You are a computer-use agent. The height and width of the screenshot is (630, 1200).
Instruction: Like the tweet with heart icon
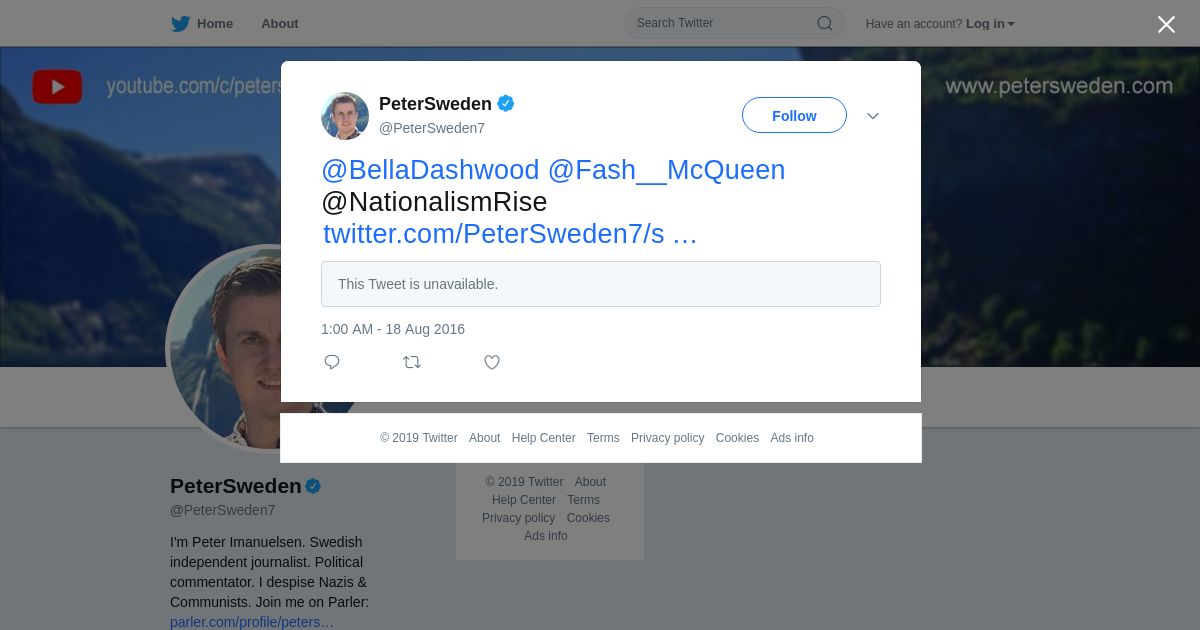[x=492, y=362]
